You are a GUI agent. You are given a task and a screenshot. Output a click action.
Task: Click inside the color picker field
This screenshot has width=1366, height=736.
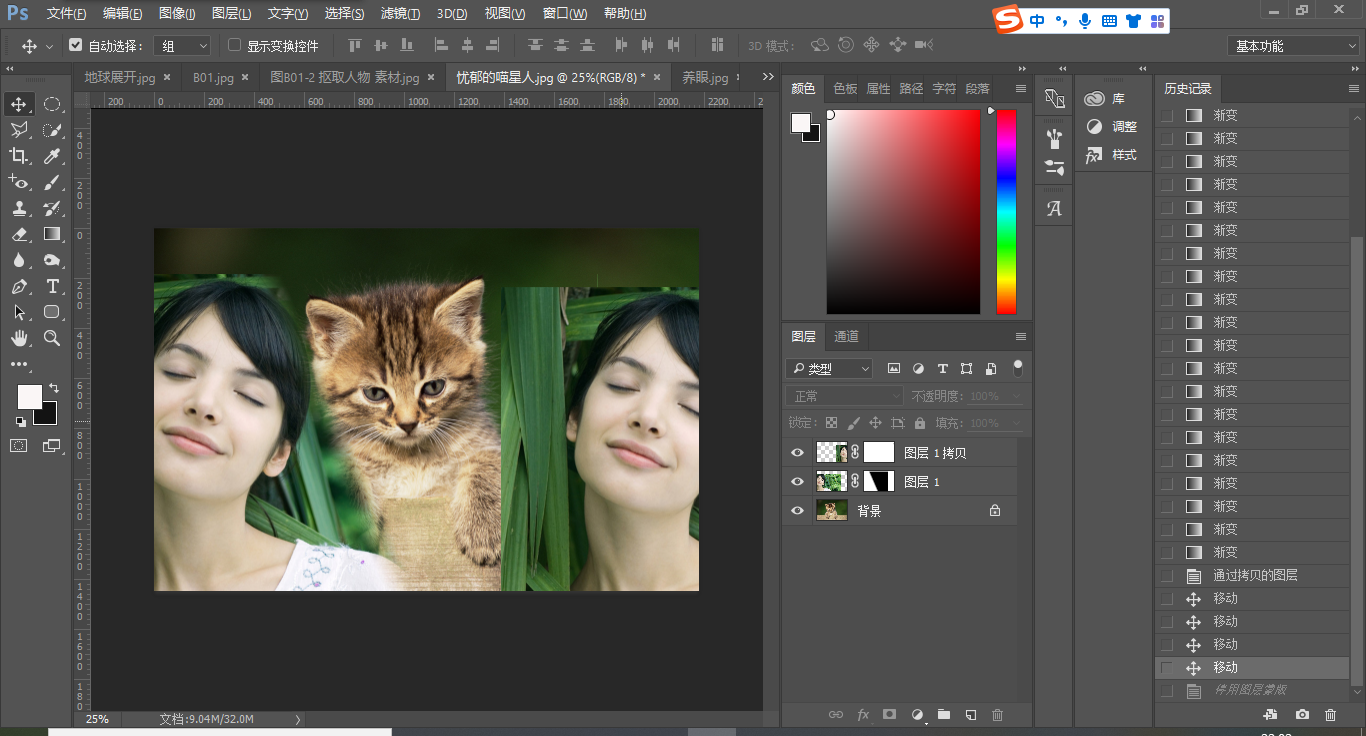[903, 212]
